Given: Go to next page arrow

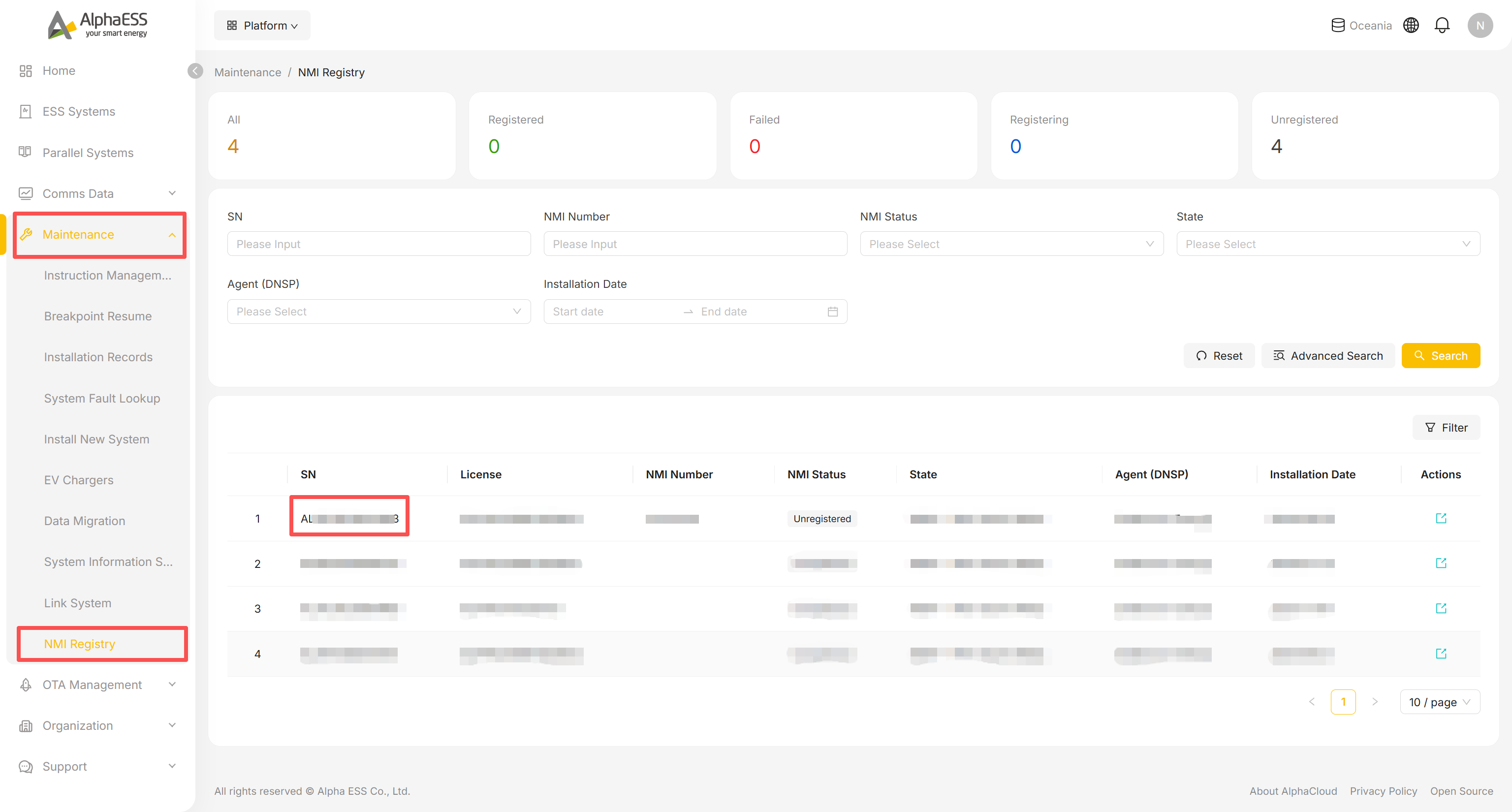Looking at the screenshot, I should pyautogui.click(x=1375, y=702).
